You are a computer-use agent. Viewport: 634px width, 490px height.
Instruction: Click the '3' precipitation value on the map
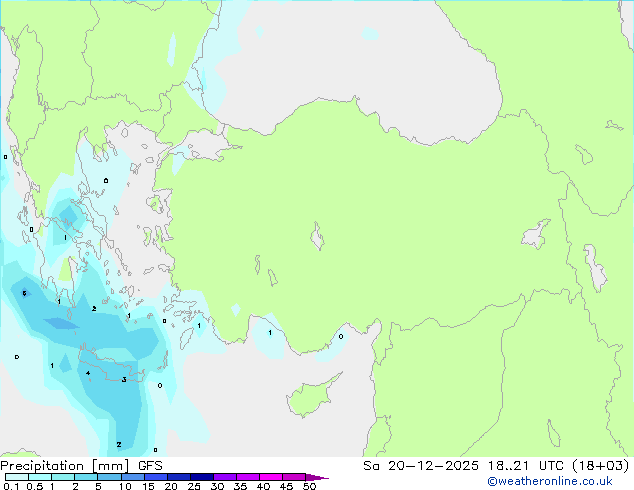coord(124,380)
